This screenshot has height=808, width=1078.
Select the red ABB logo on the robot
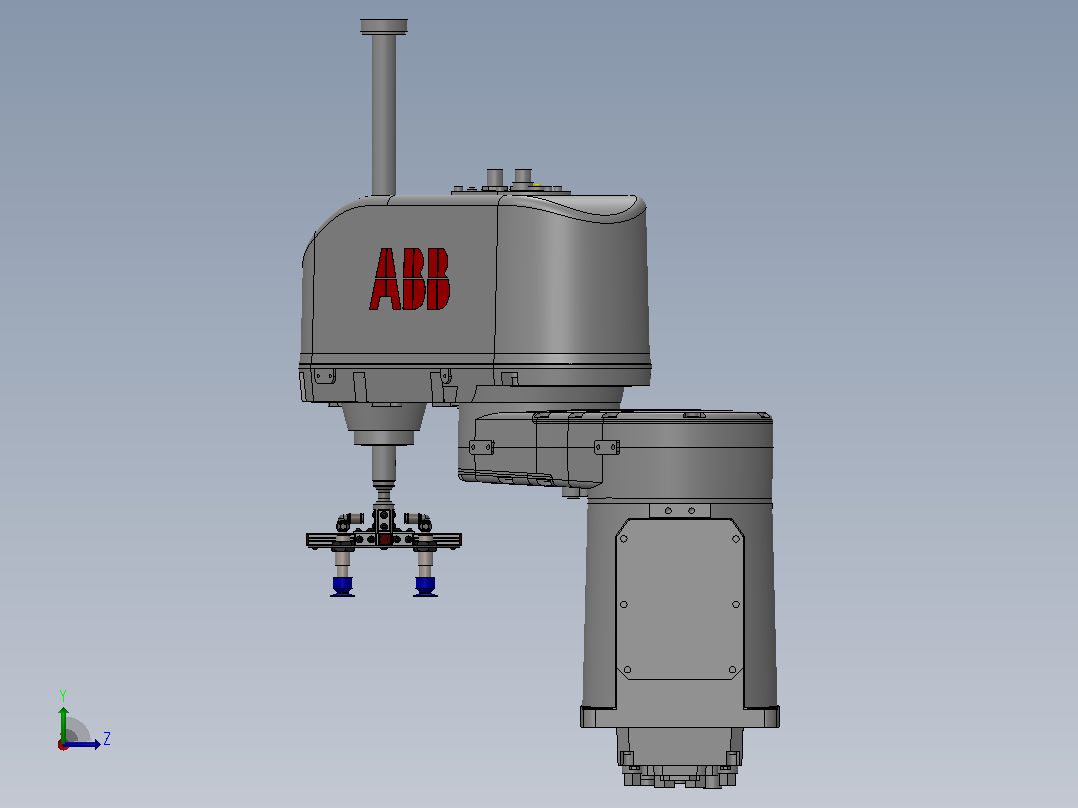click(x=410, y=279)
